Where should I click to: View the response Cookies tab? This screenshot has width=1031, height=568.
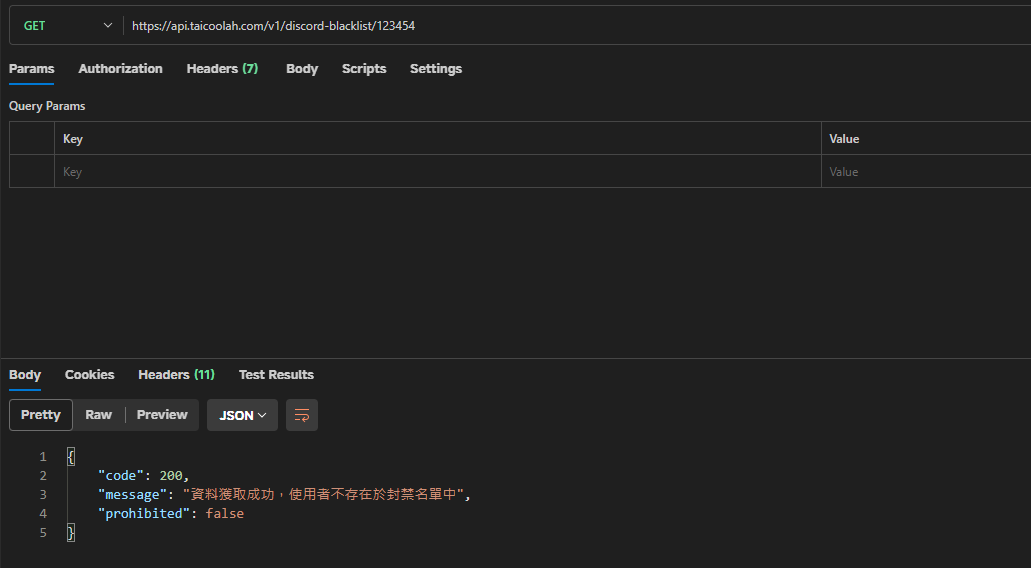[89, 375]
